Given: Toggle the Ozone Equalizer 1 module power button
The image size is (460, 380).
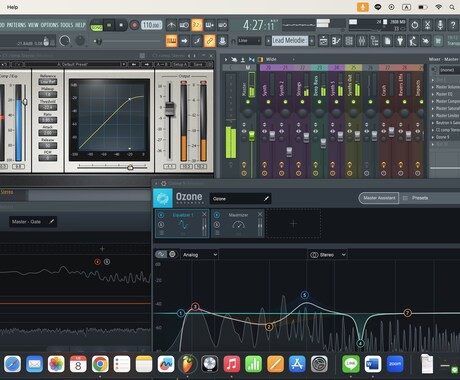Looking at the screenshot, I should [161, 215].
